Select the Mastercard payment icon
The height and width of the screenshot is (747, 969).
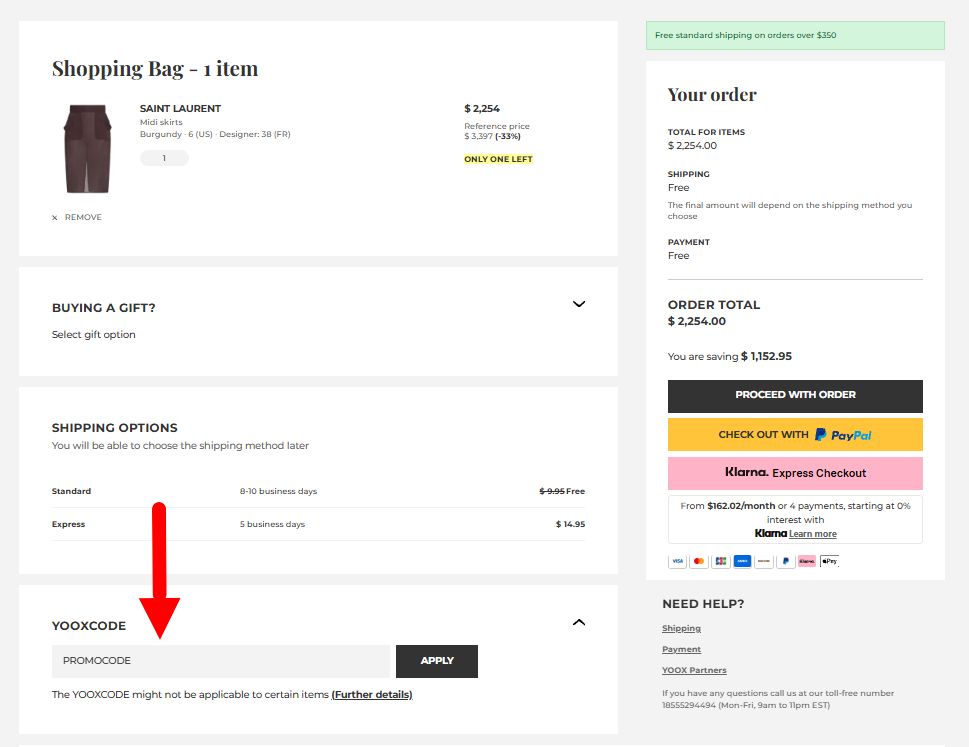click(x=699, y=561)
